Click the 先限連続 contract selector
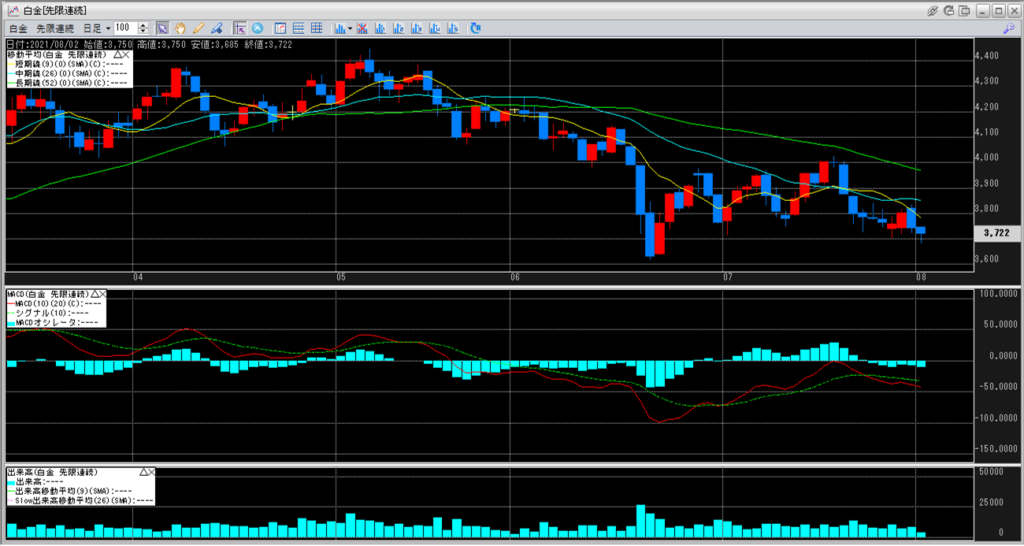This screenshot has height=546, width=1024. tap(55, 28)
